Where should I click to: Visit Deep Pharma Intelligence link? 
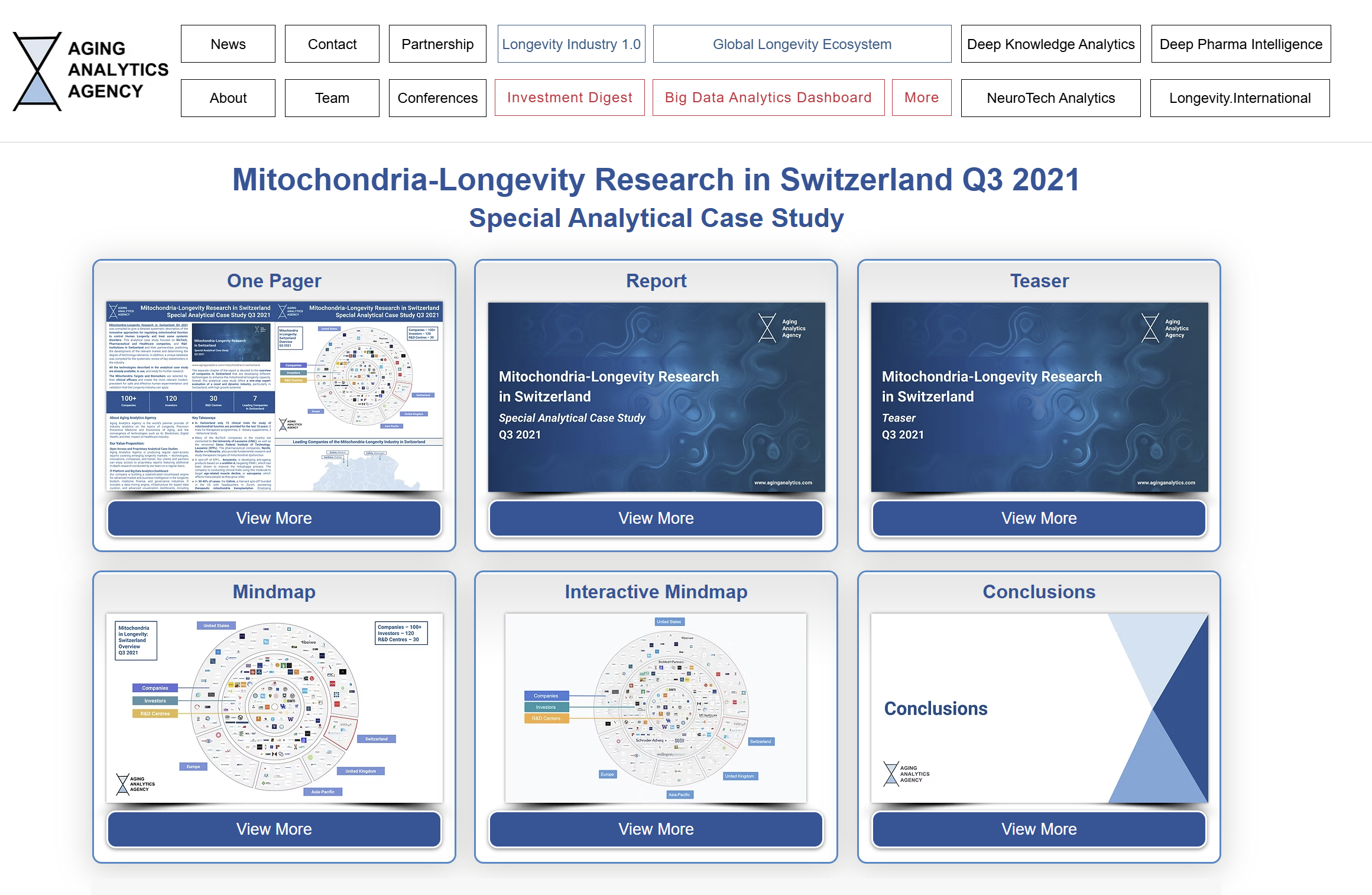coord(1240,44)
